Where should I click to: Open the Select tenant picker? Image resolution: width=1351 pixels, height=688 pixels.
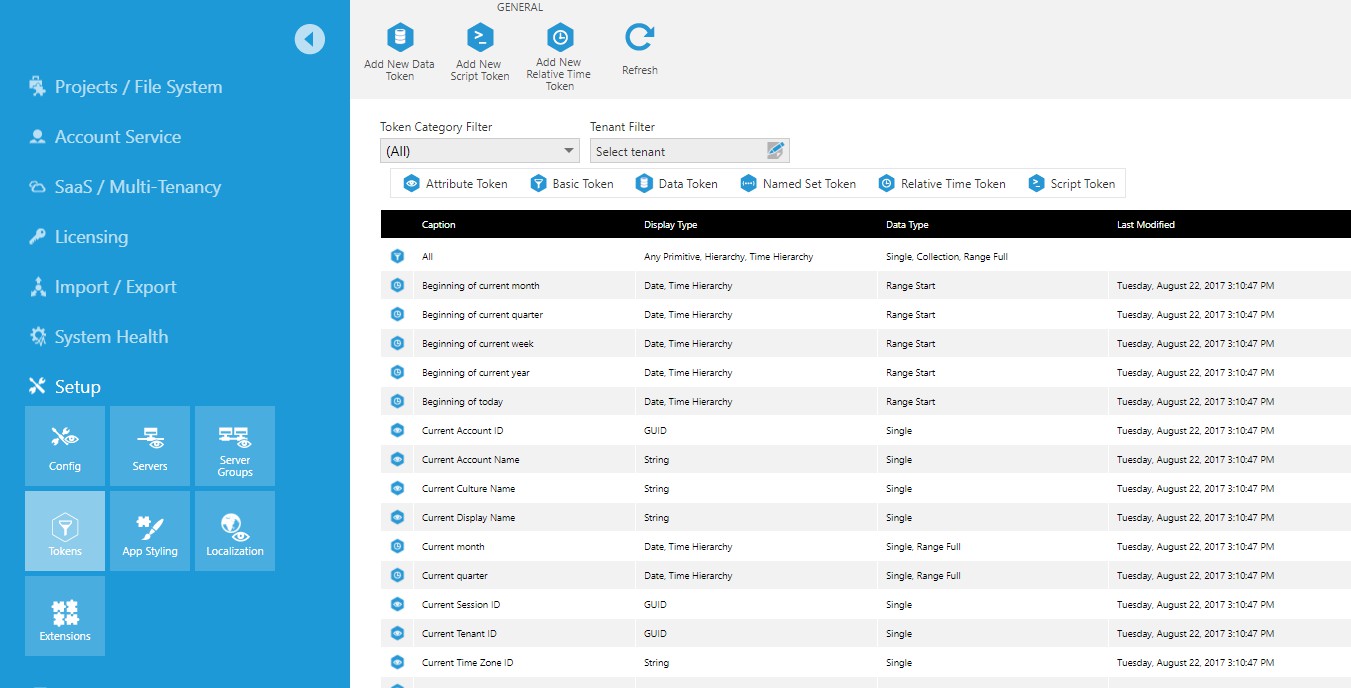(688, 150)
